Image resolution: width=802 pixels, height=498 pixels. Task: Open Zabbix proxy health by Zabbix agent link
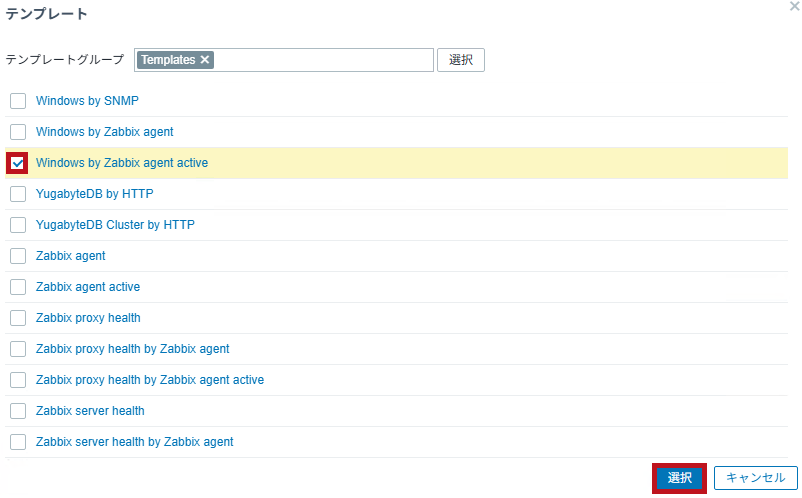(132, 349)
